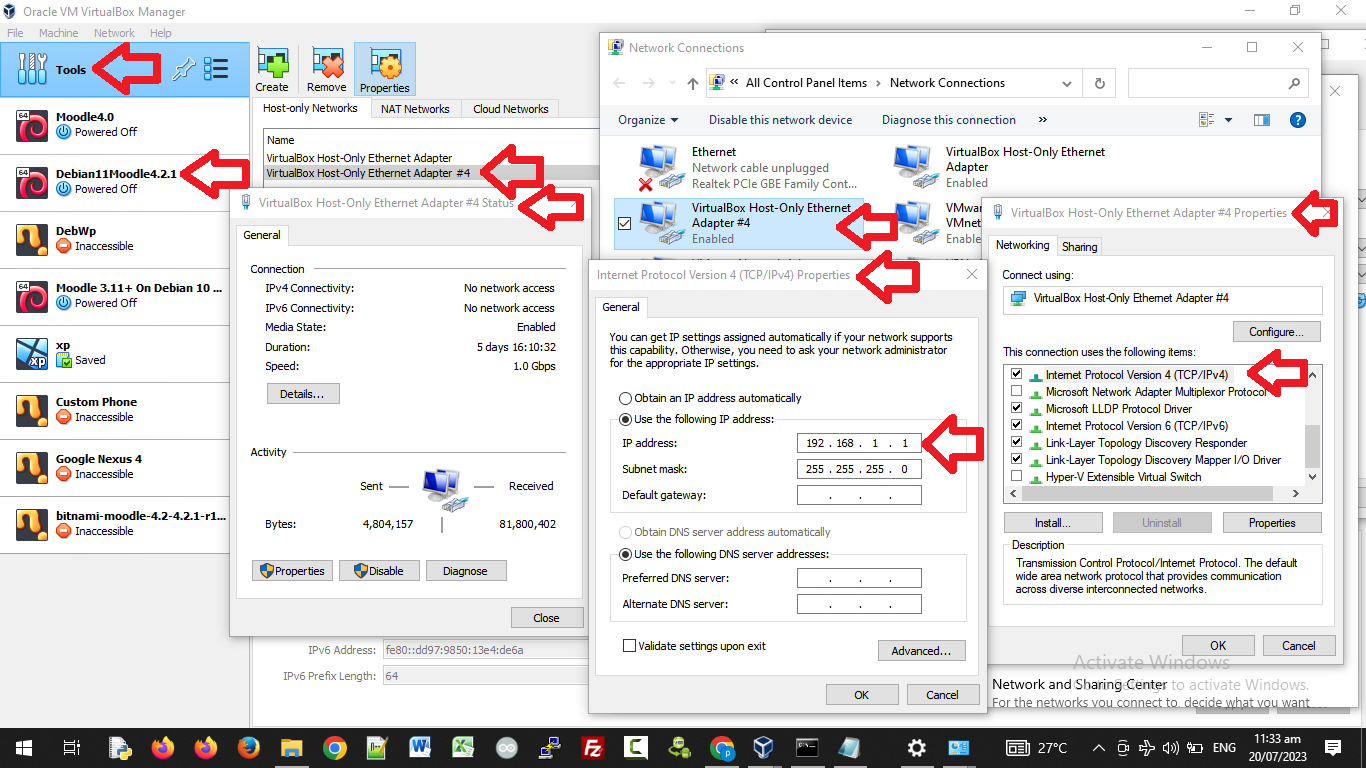The height and width of the screenshot is (768, 1366).
Task: Click the Details... button
Action: [302, 394]
